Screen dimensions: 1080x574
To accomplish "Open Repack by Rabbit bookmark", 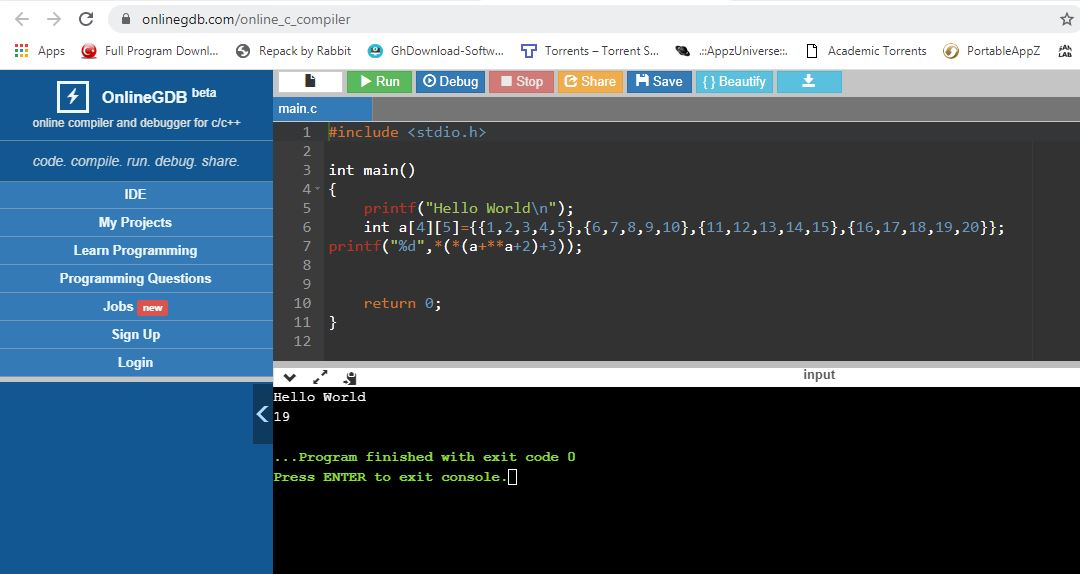I will (293, 50).
